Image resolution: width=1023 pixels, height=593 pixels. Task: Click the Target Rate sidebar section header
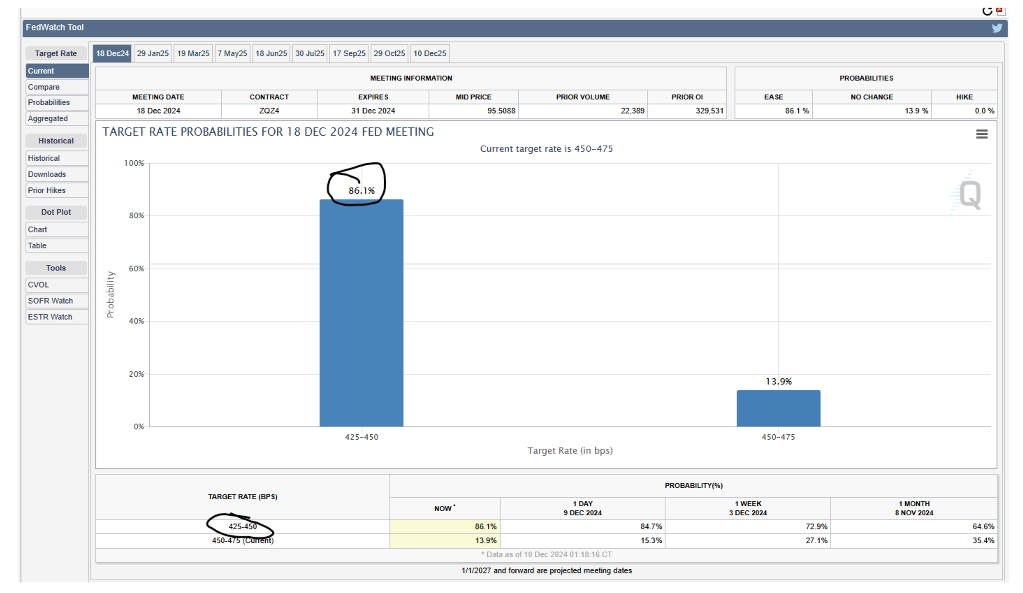(x=56, y=53)
